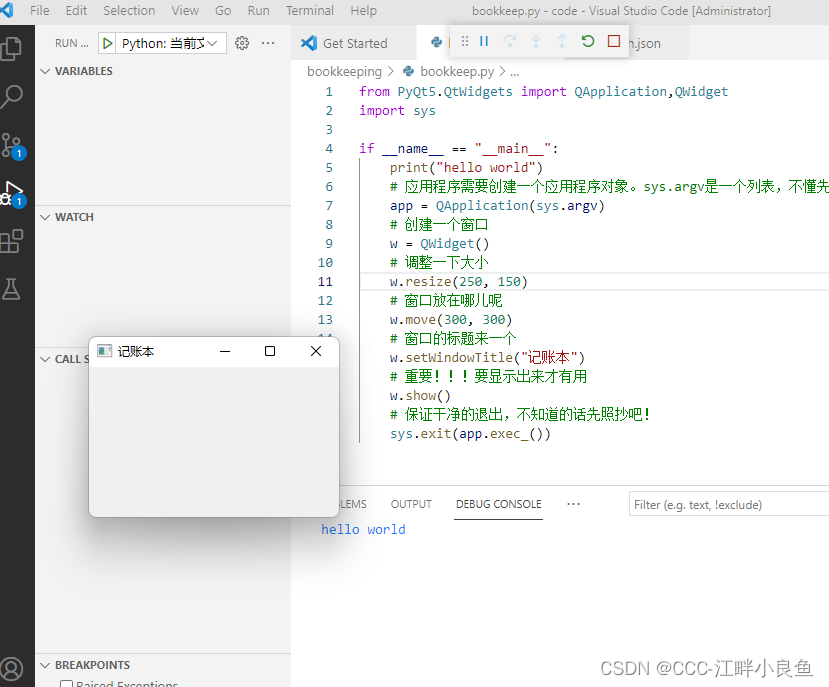The height and width of the screenshot is (687, 829).
Task: Click line number 7 gutter
Action: [x=329, y=206]
